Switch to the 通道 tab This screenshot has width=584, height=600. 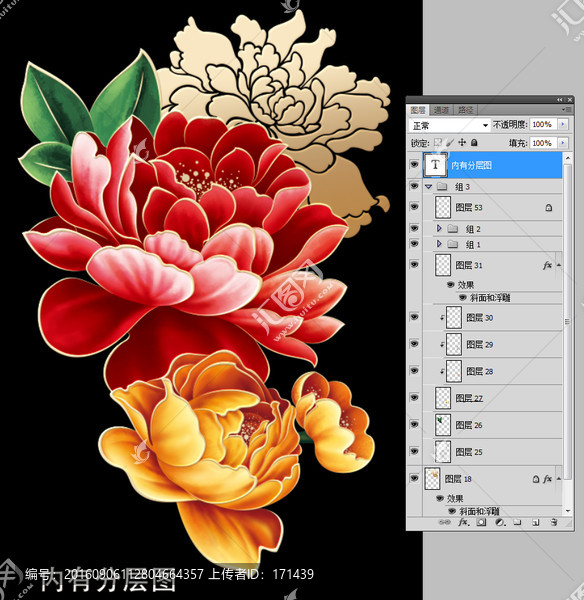tap(441, 110)
